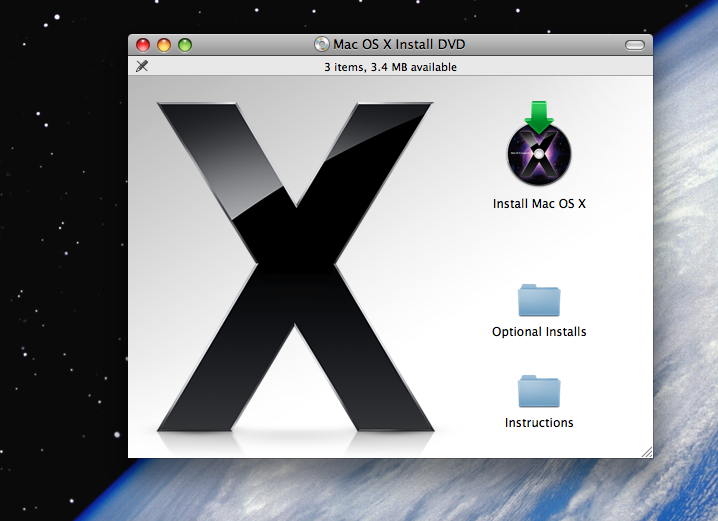Close the Install DVD window with red button
The height and width of the screenshot is (521, 718).
pos(143,45)
